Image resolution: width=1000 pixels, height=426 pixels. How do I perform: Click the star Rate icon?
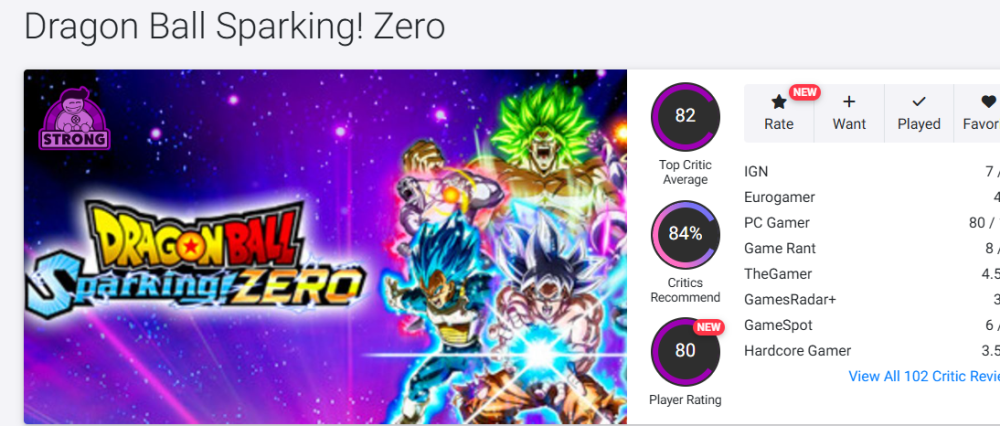pyautogui.click(x=778, y=102)
